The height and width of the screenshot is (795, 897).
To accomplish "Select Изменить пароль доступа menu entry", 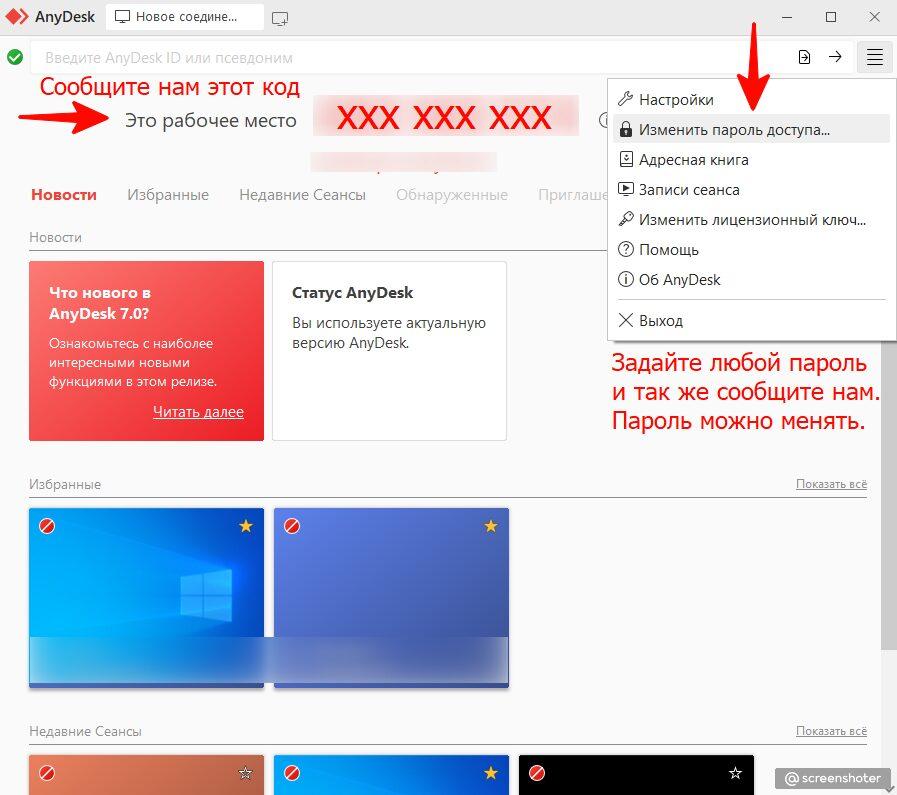I will tap(751, 129).
